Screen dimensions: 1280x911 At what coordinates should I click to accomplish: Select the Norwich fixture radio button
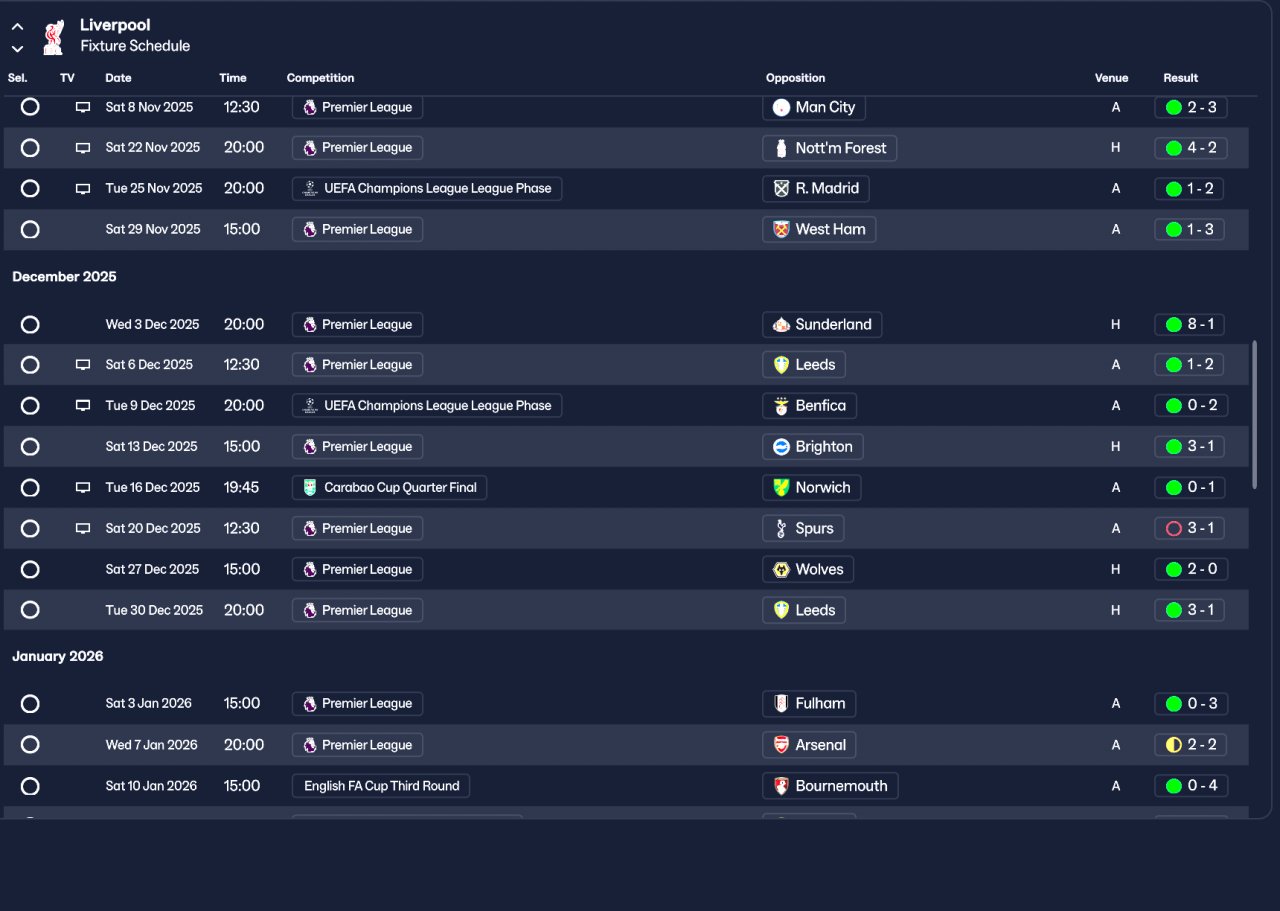click(x=30, y=488)
